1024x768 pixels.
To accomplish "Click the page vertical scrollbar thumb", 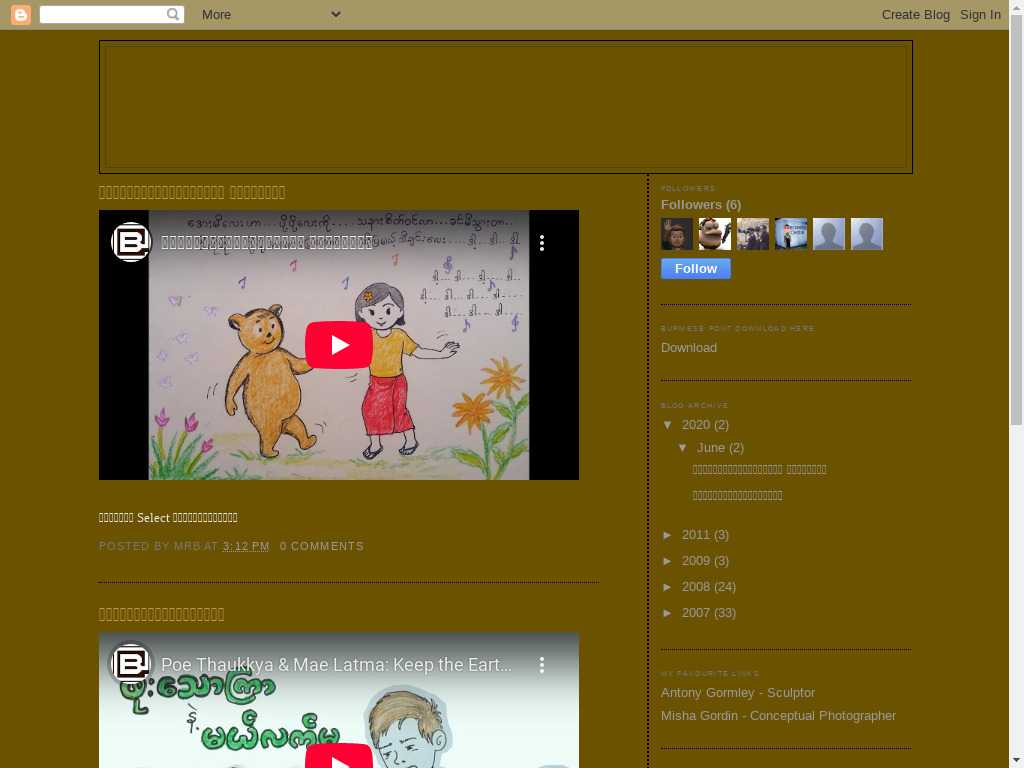I will coord(1016,219).
